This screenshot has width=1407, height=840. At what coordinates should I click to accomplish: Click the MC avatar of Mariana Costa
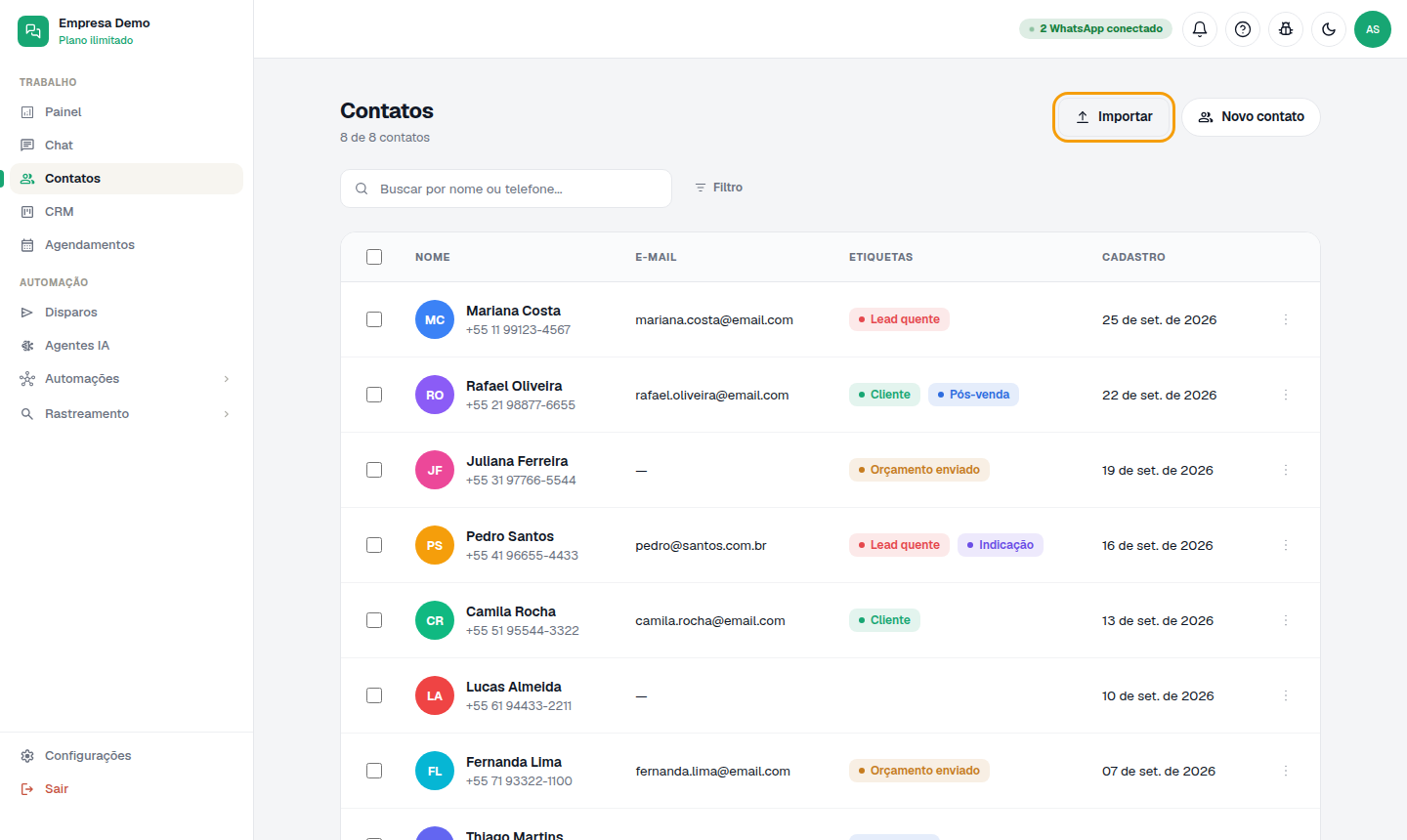pos(435,319)
